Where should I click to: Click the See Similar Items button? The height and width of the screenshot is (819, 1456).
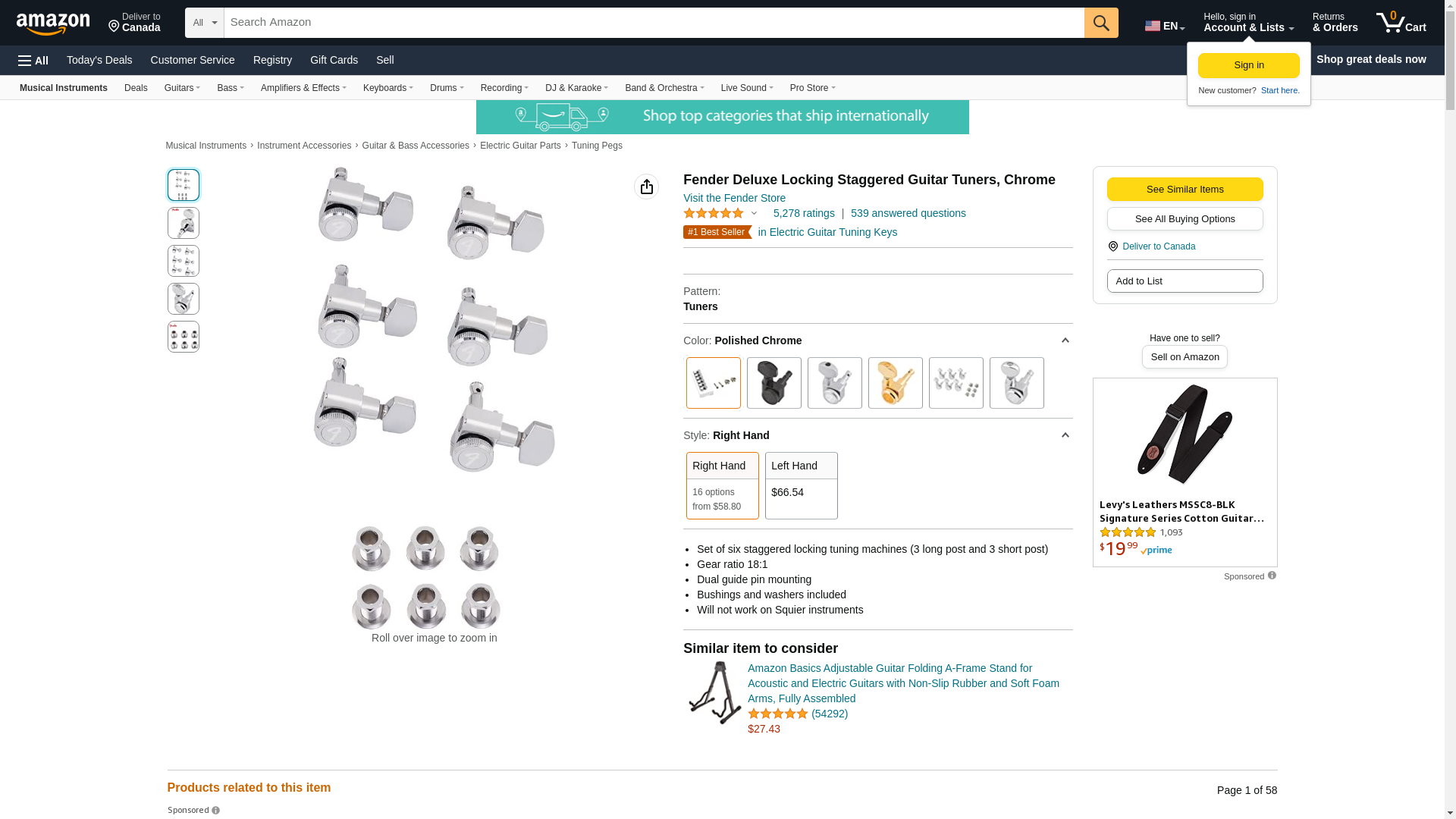coord(1185,190)
